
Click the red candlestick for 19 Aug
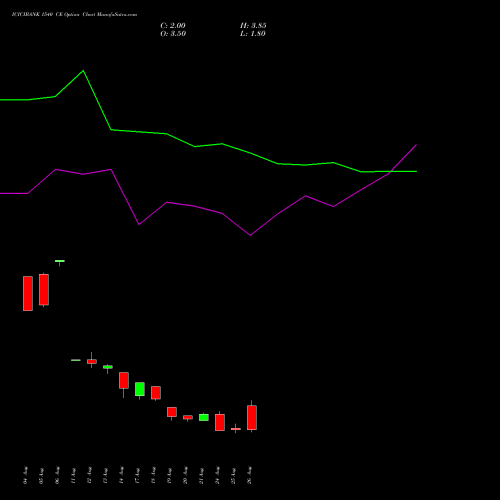click(x=172, y=412)
